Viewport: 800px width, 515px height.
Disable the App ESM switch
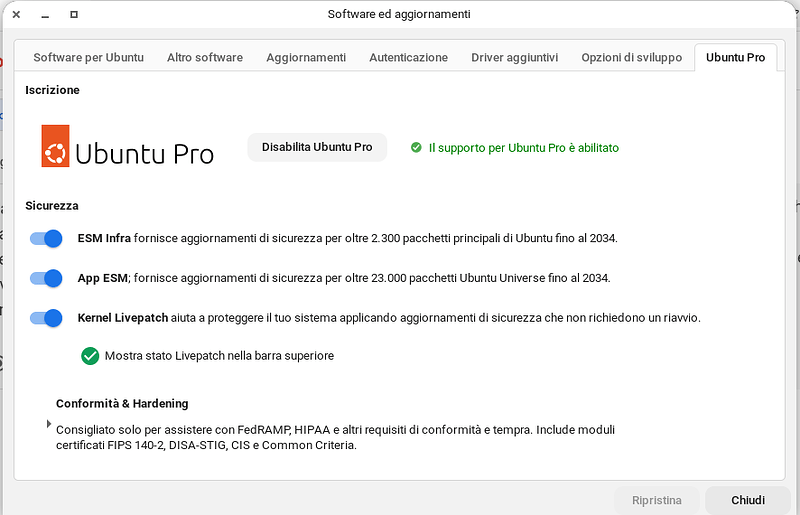tap(47, 278)
